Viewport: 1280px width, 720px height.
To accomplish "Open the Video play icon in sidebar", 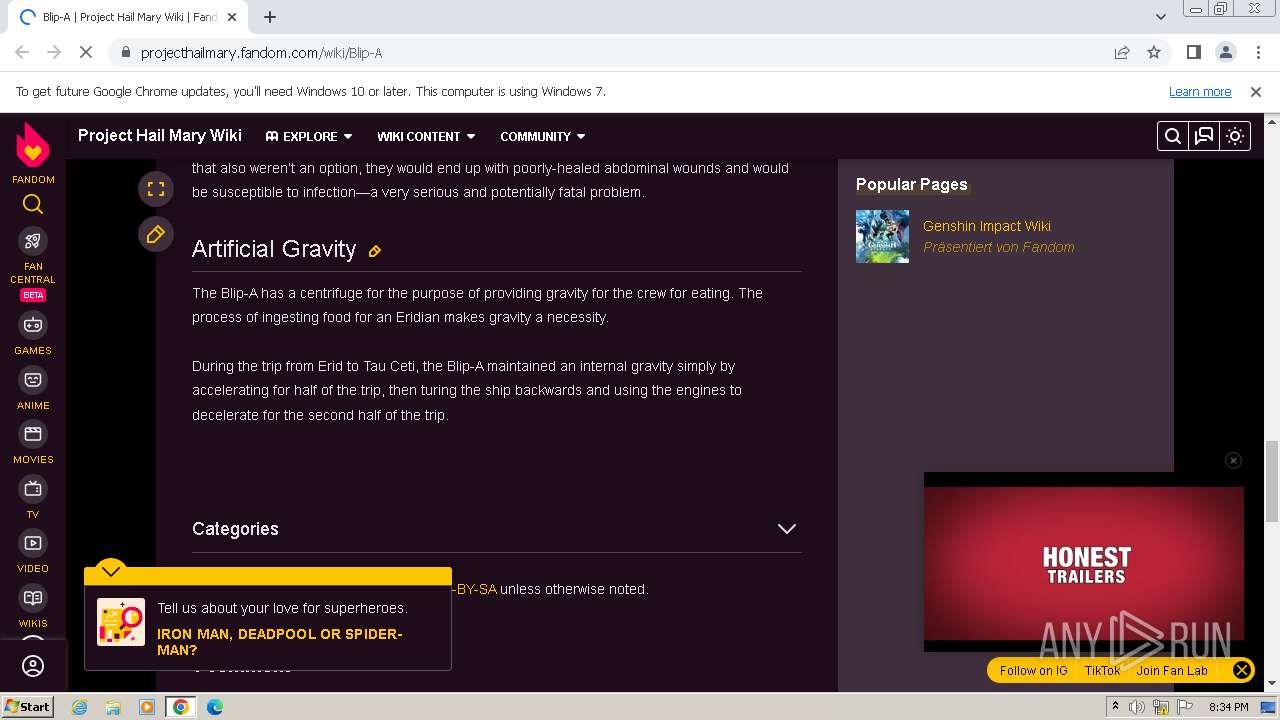I will pyautogui.click(x=33, y=543).
